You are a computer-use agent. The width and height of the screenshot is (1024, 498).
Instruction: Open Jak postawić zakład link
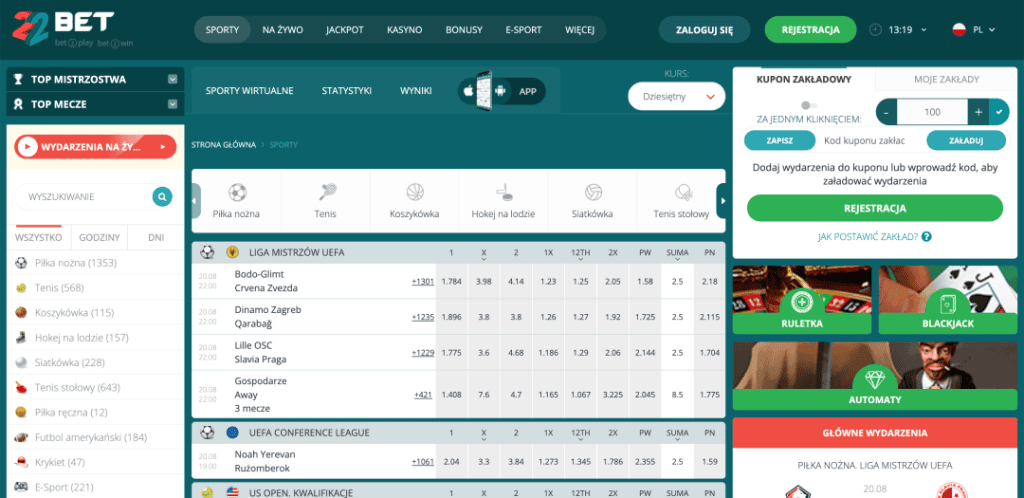point(868,237)
